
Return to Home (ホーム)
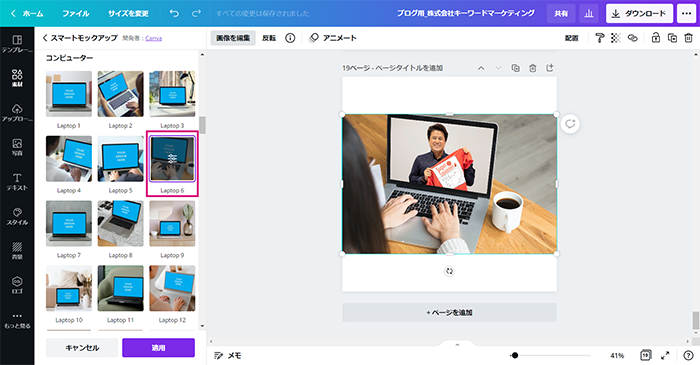[x=27, y=13]
